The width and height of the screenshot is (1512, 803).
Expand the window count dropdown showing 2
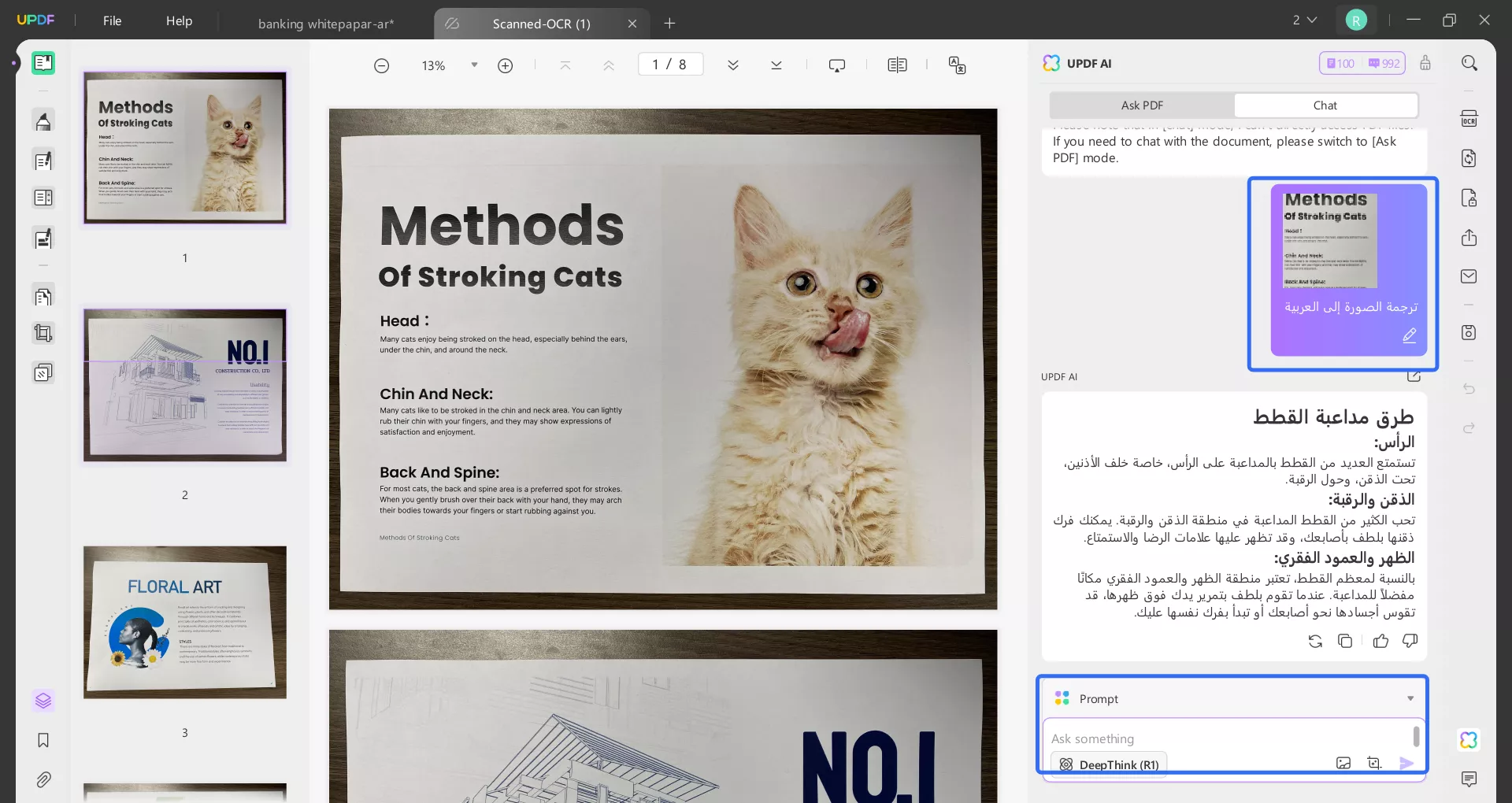click(1304, 20)
